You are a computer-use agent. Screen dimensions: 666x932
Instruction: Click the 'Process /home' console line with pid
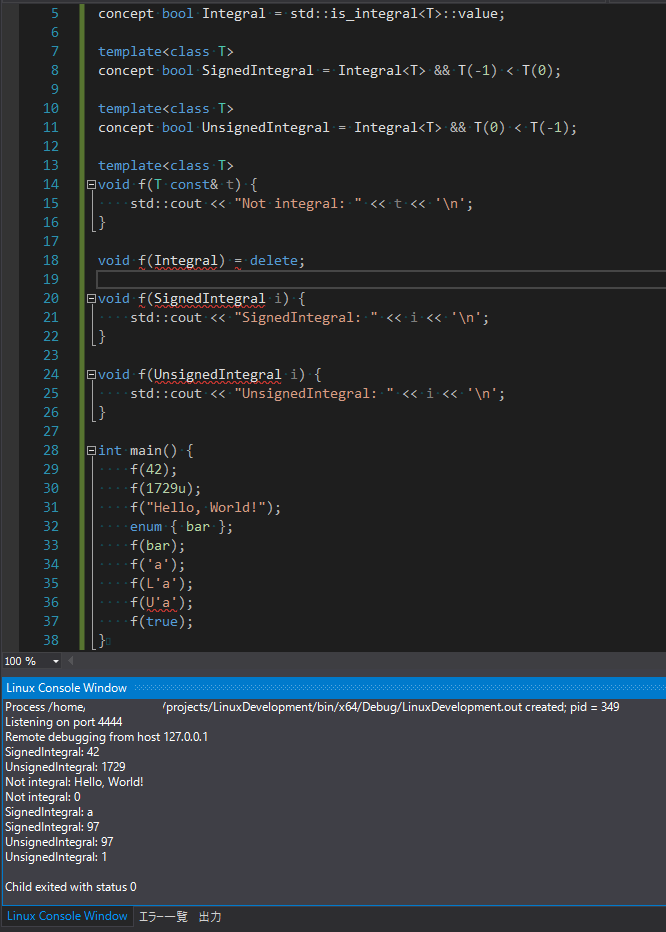click(x=312, y=707)
